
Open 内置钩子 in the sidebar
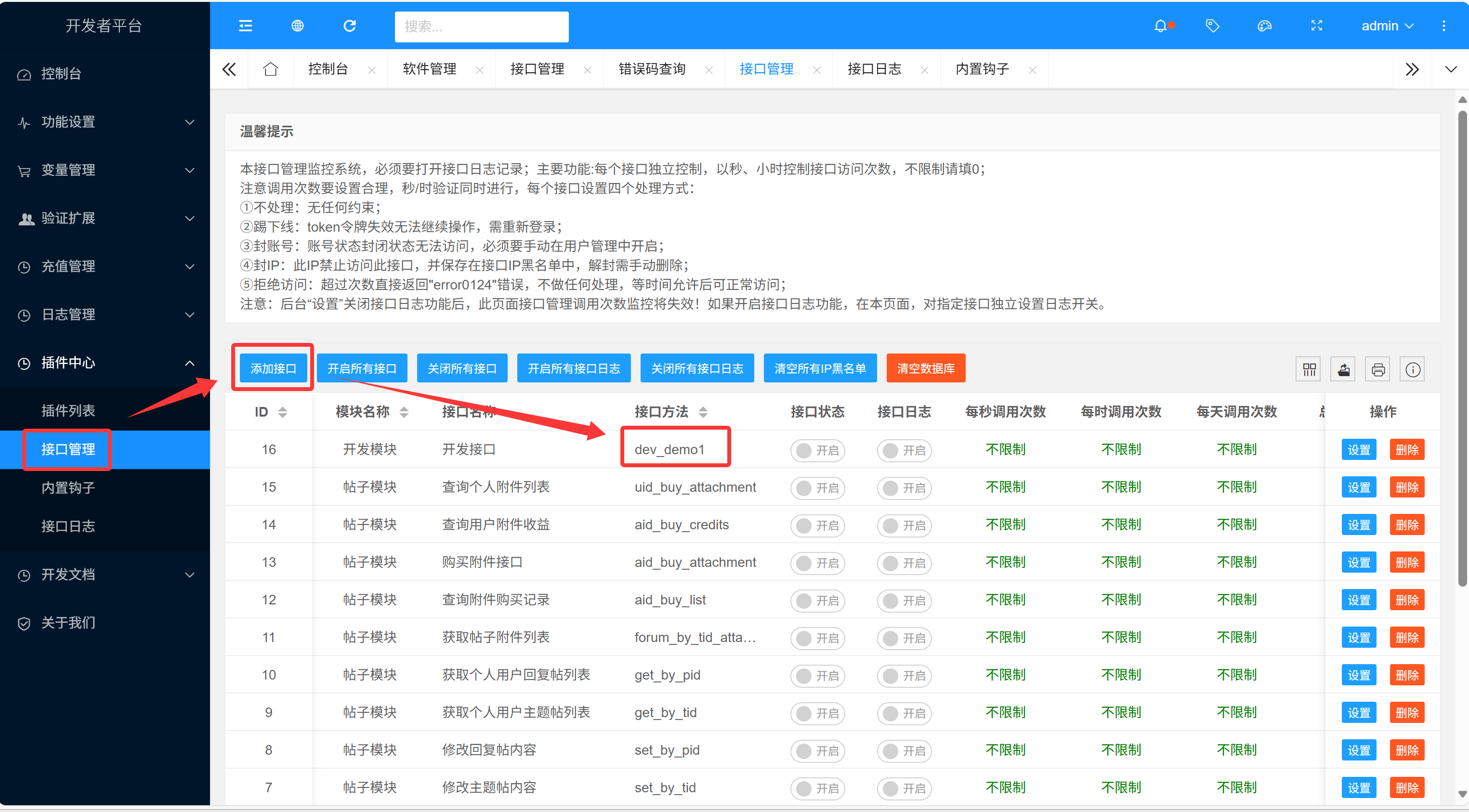(68, 487)
